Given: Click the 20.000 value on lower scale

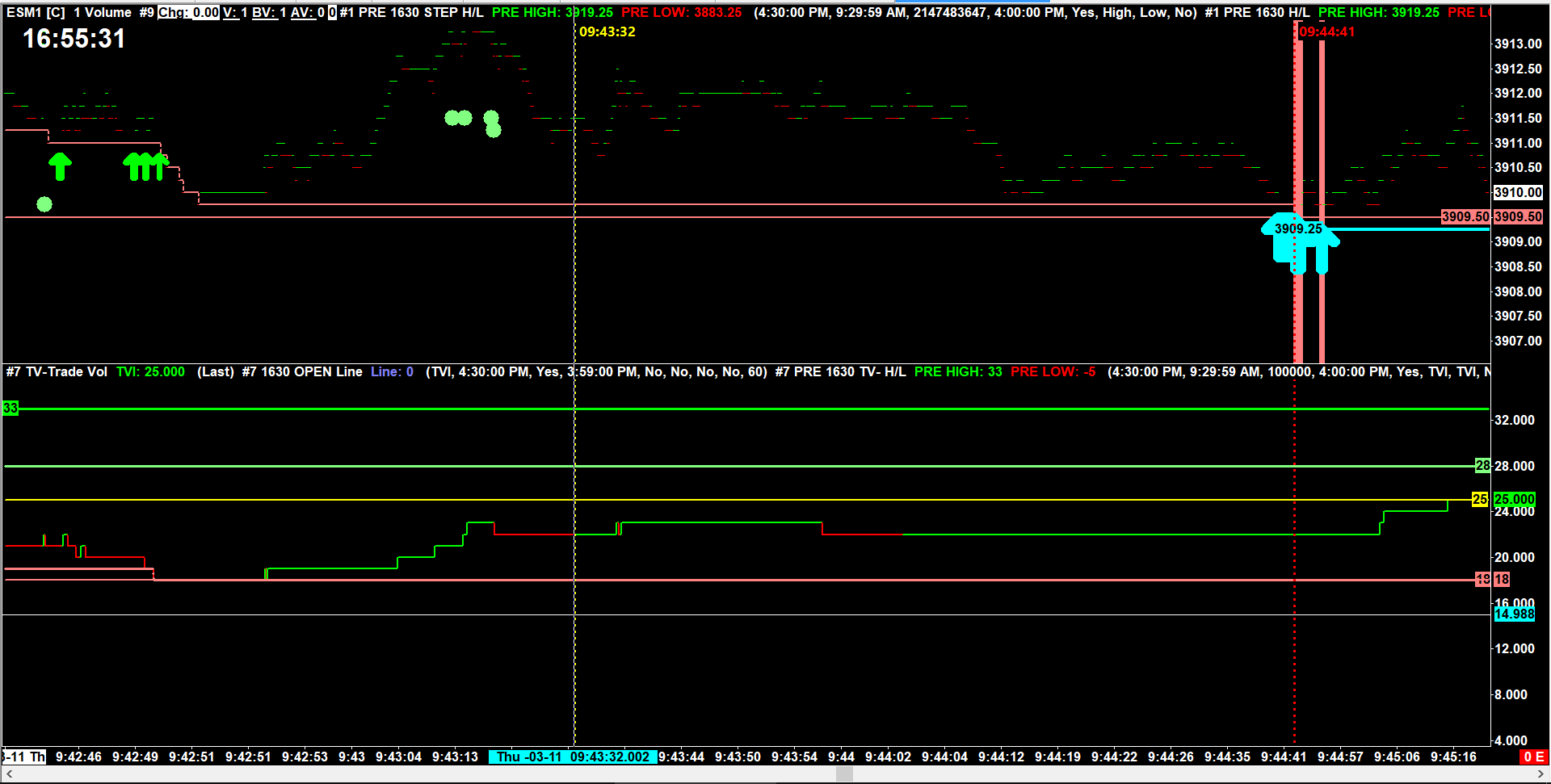Looking at the screenshot, I should 1514,557.
